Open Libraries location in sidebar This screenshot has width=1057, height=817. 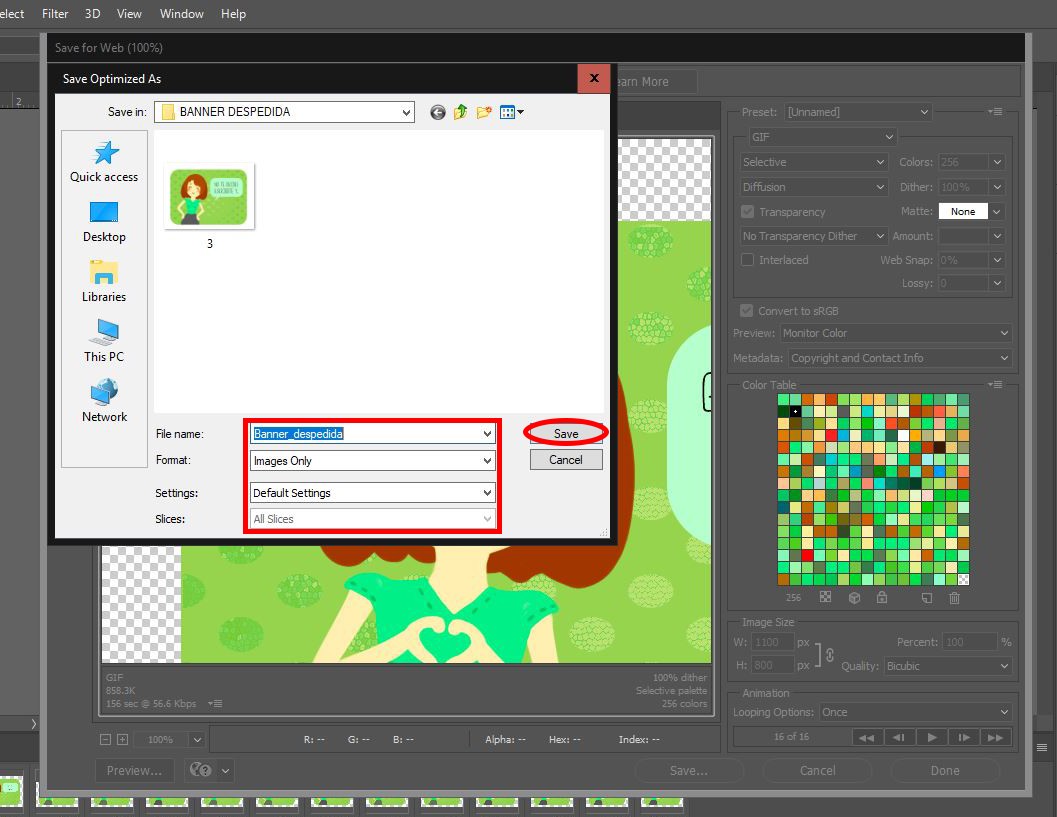[x=104, y=282]
